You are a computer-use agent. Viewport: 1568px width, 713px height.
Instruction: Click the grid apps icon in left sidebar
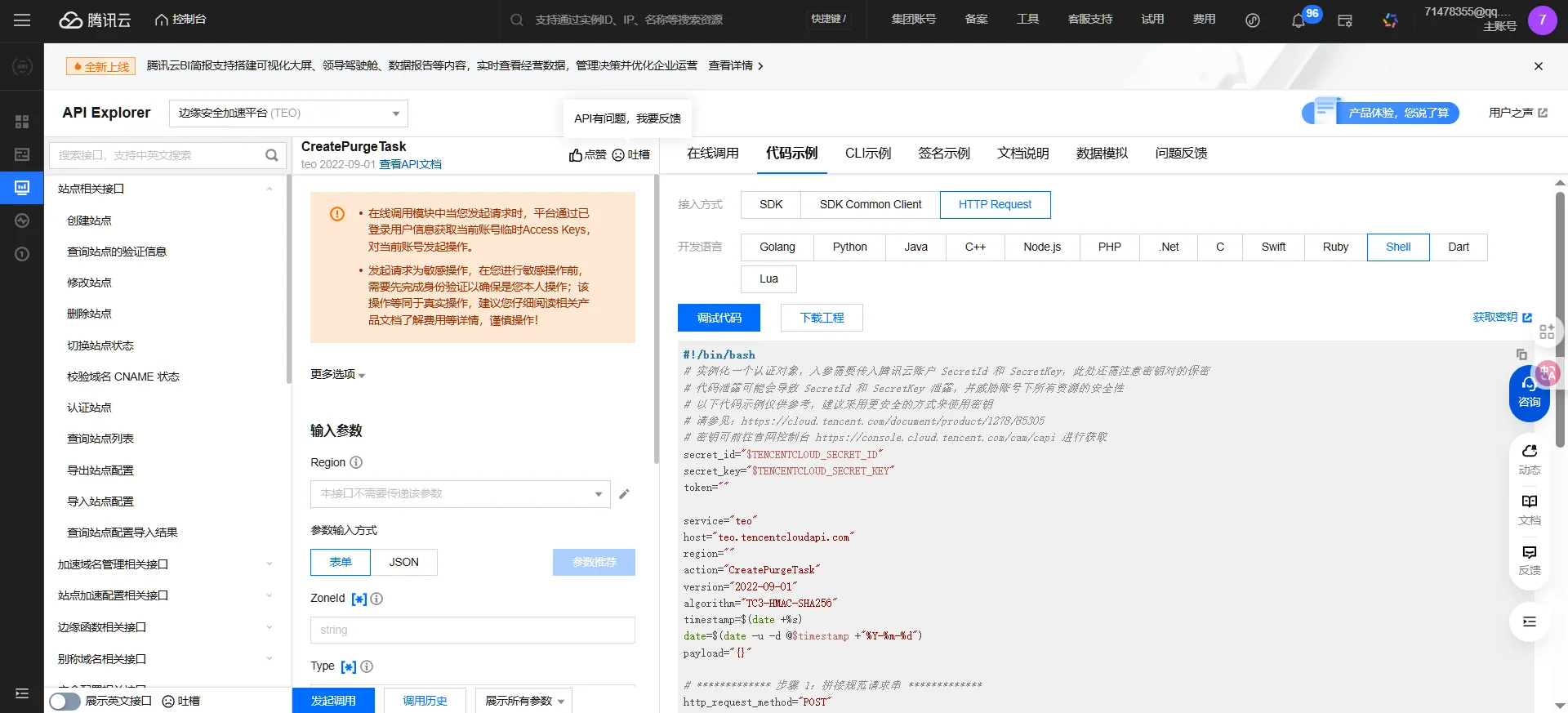pos(22,122)
